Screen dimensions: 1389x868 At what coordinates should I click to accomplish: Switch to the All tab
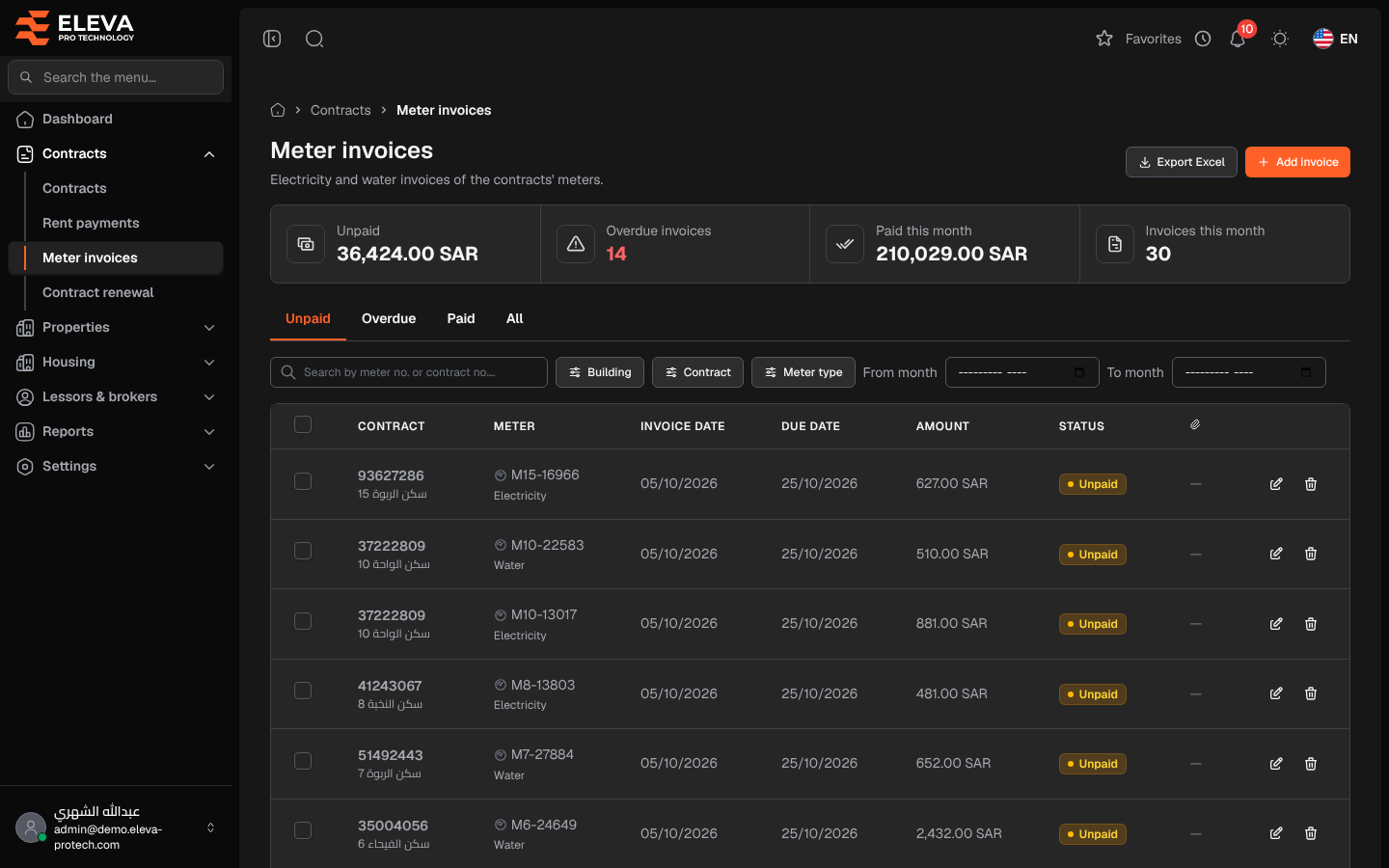click(515, 318)
